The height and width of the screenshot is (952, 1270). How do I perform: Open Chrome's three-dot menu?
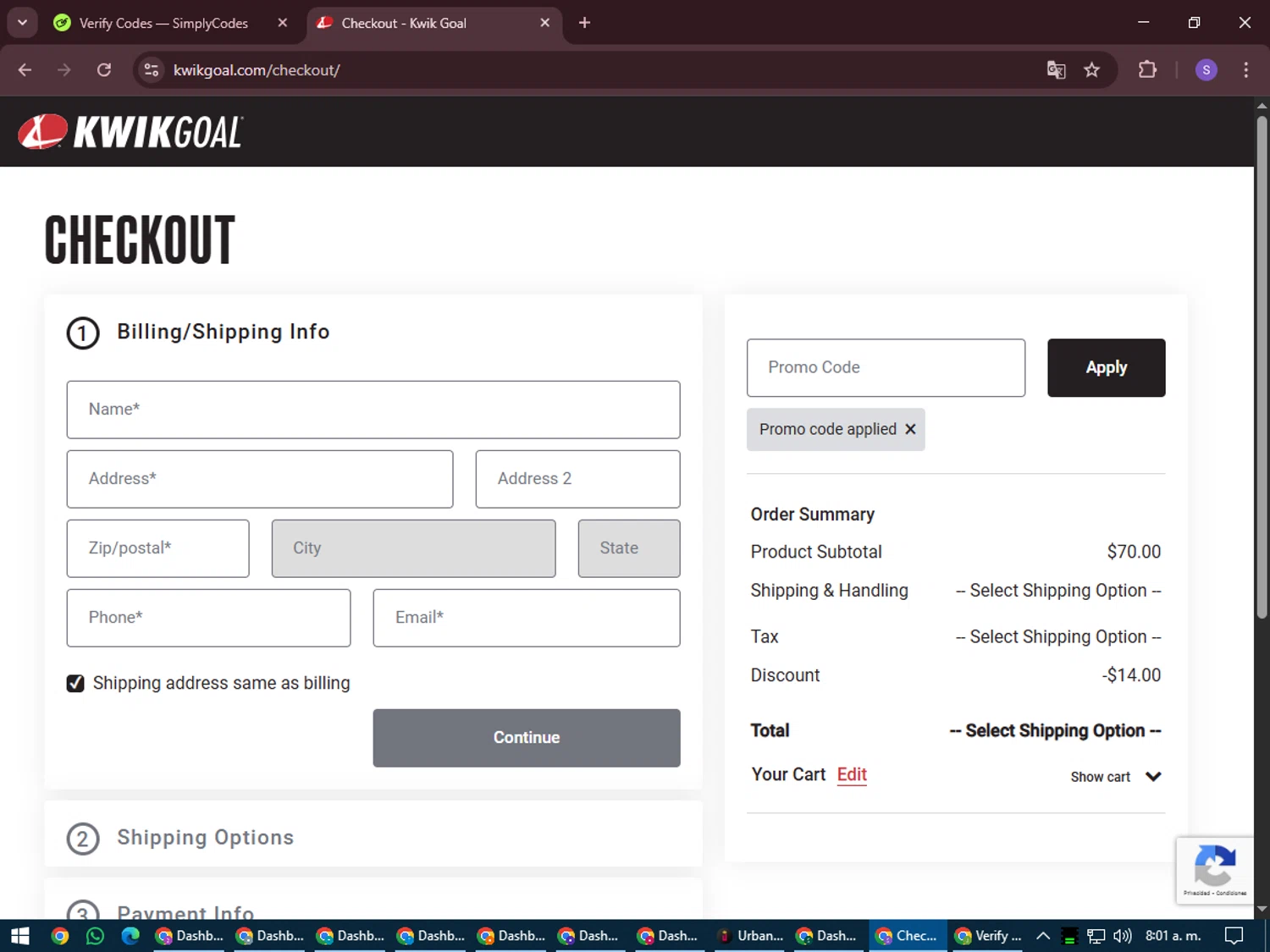[1245, 70]
